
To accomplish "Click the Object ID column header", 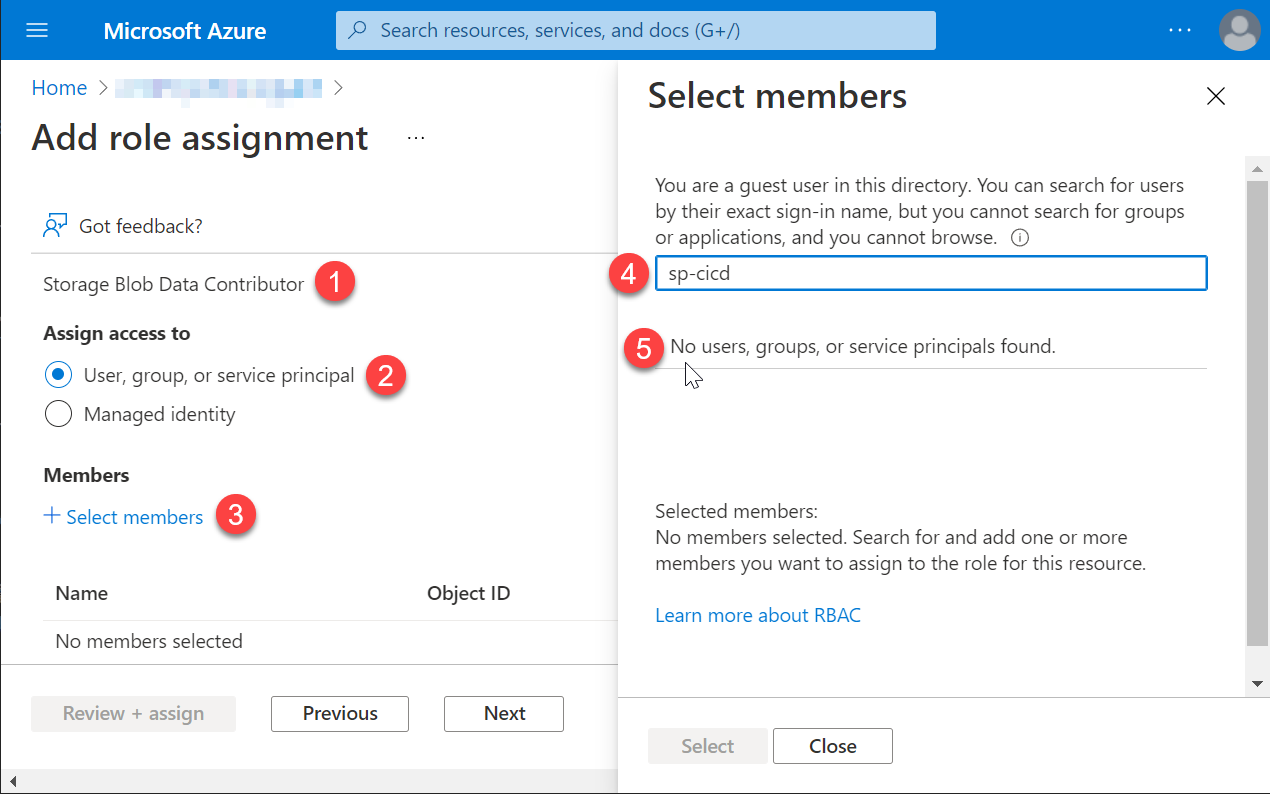I will [469, 593].
